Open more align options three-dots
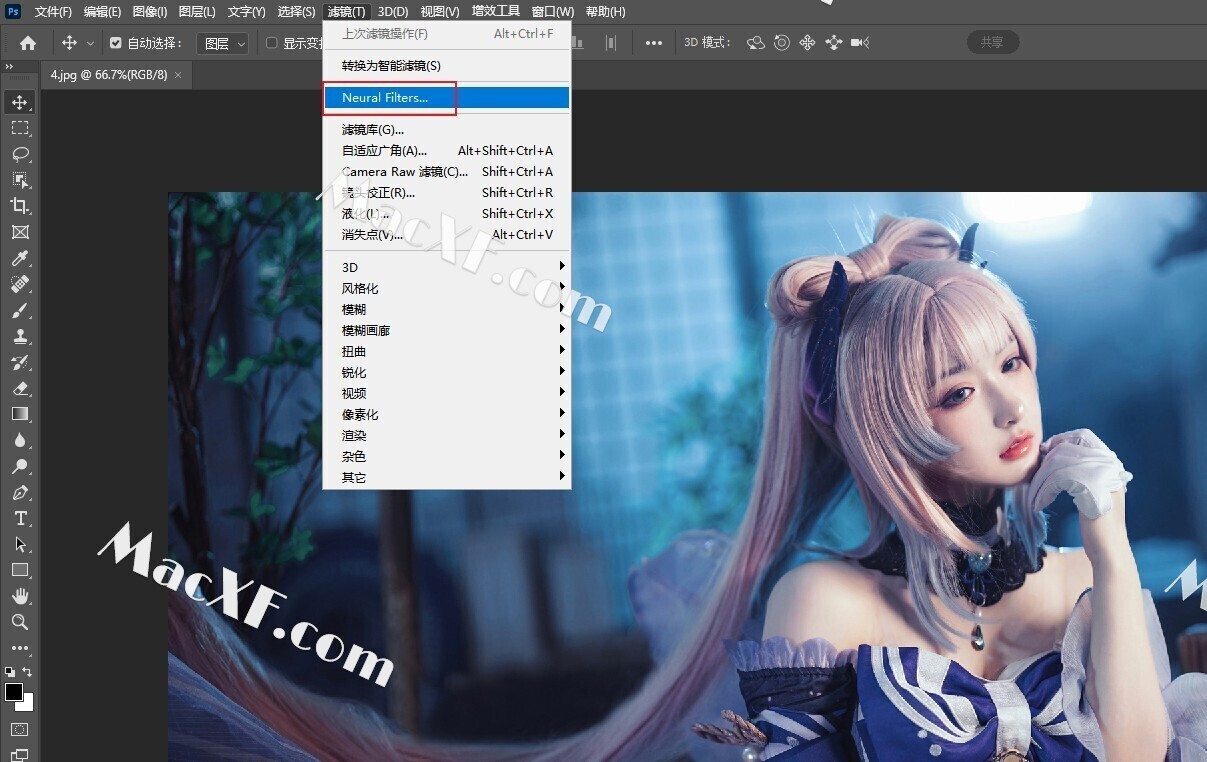 pos(654,43)
